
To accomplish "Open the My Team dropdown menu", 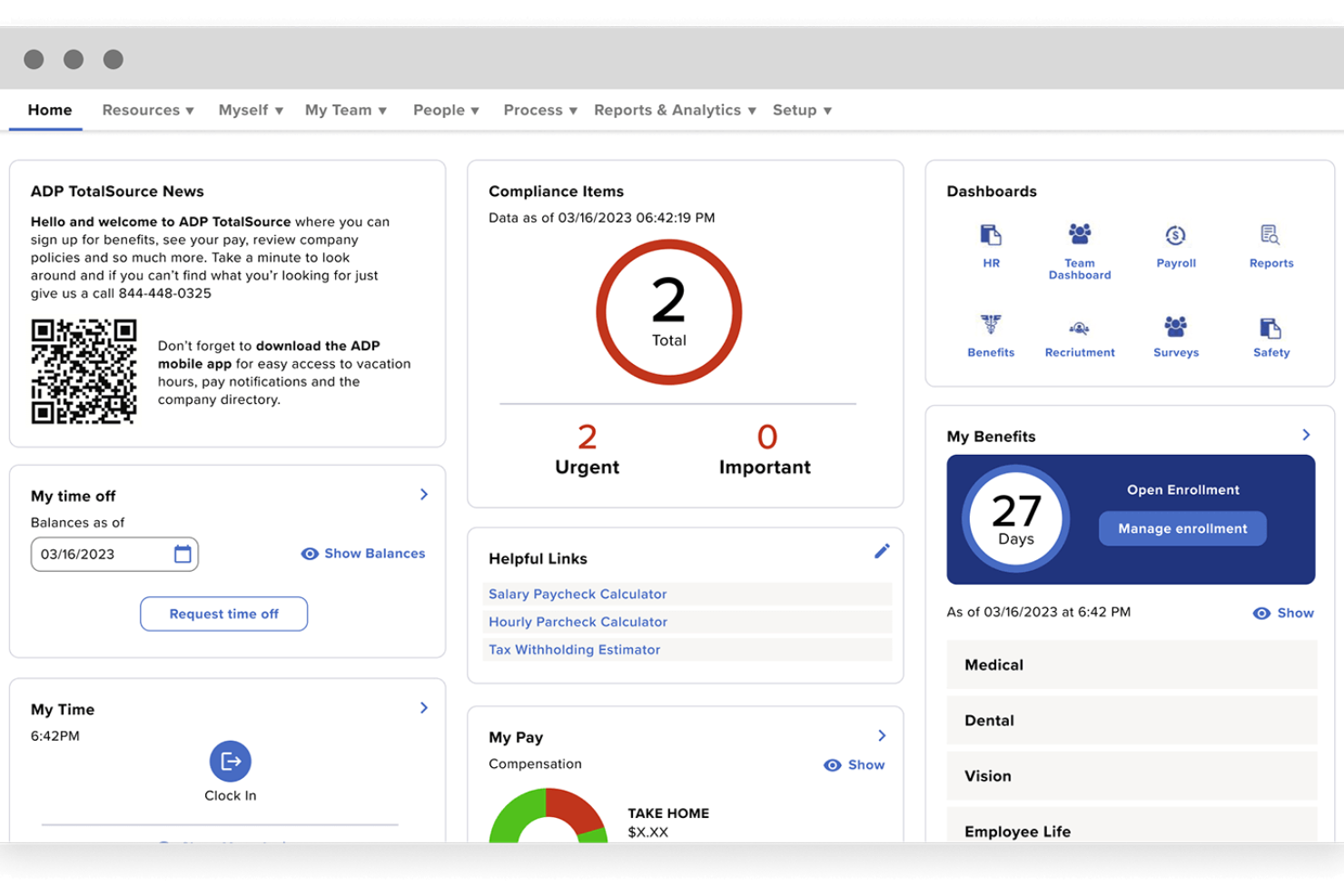I will 346,110.
